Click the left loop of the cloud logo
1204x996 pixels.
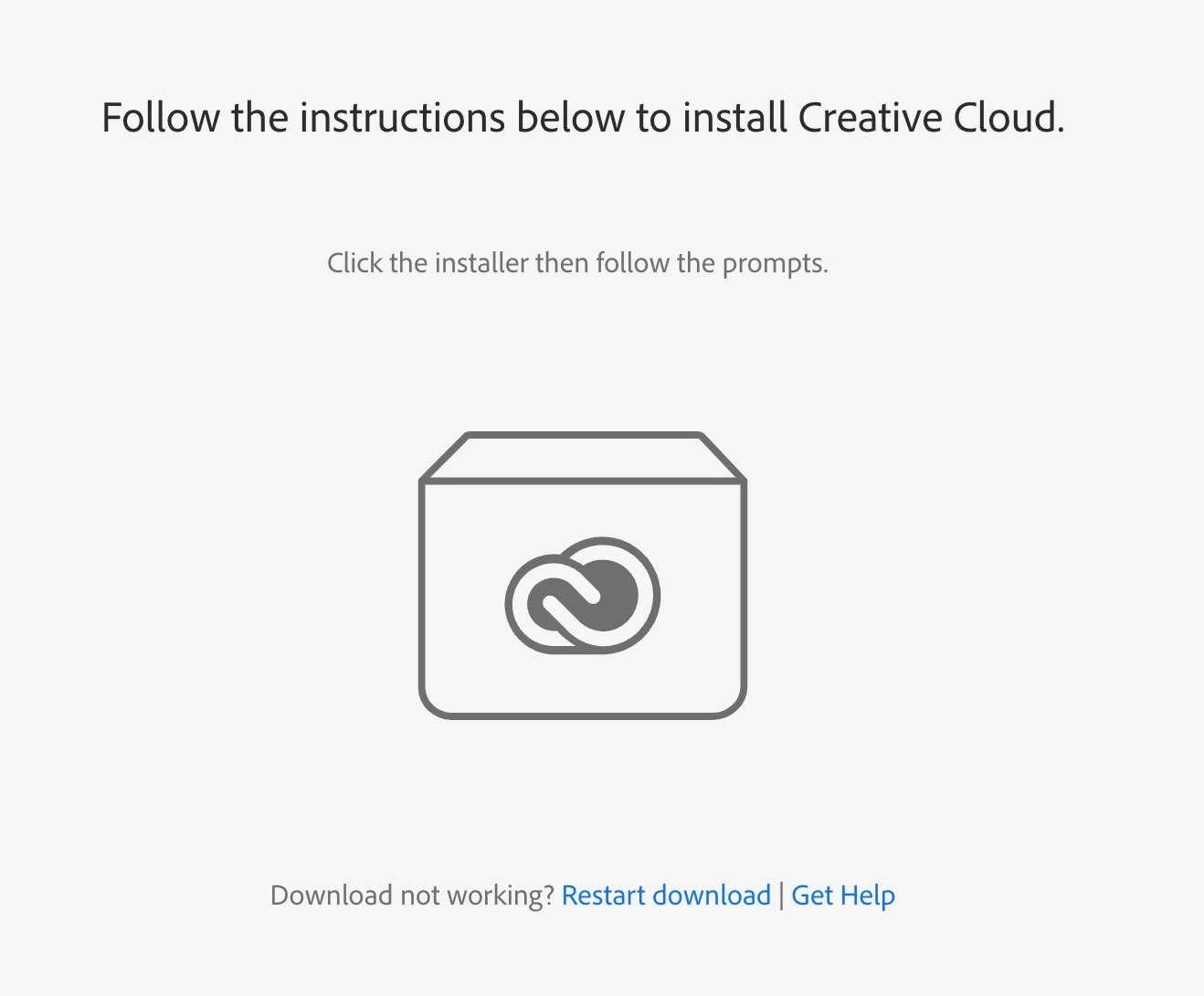541,603
